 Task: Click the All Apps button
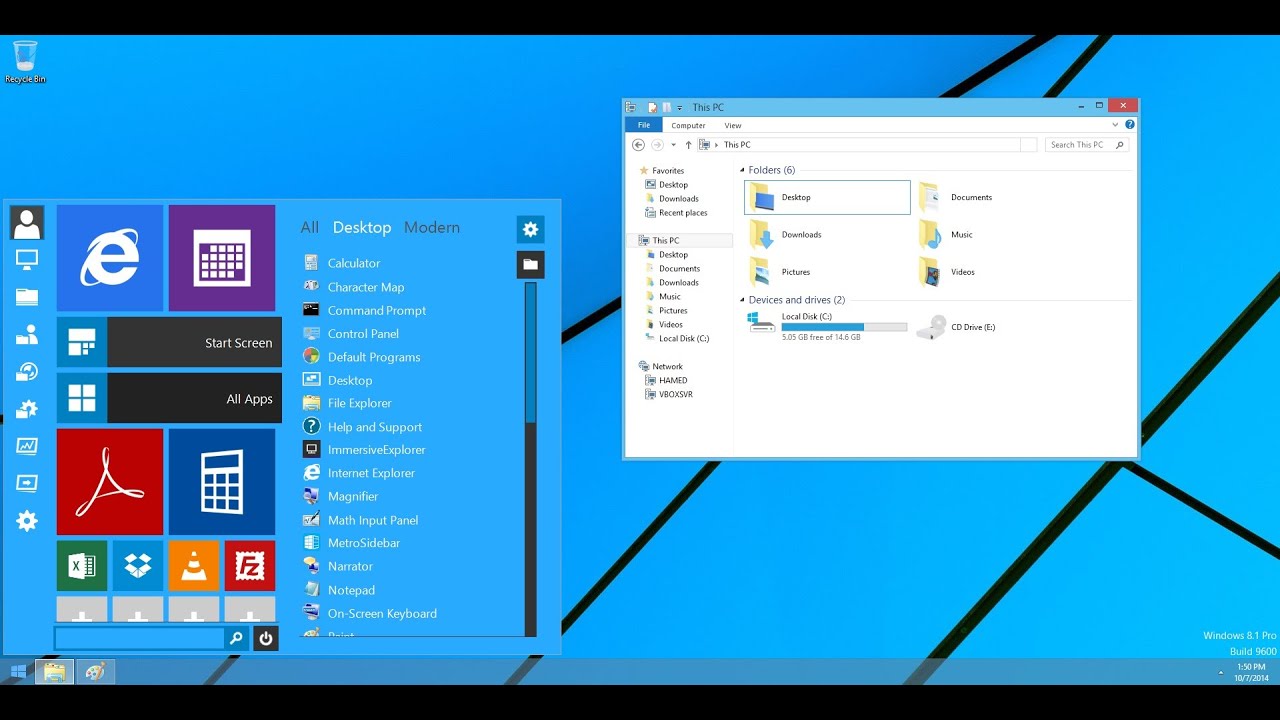point(168,398)
